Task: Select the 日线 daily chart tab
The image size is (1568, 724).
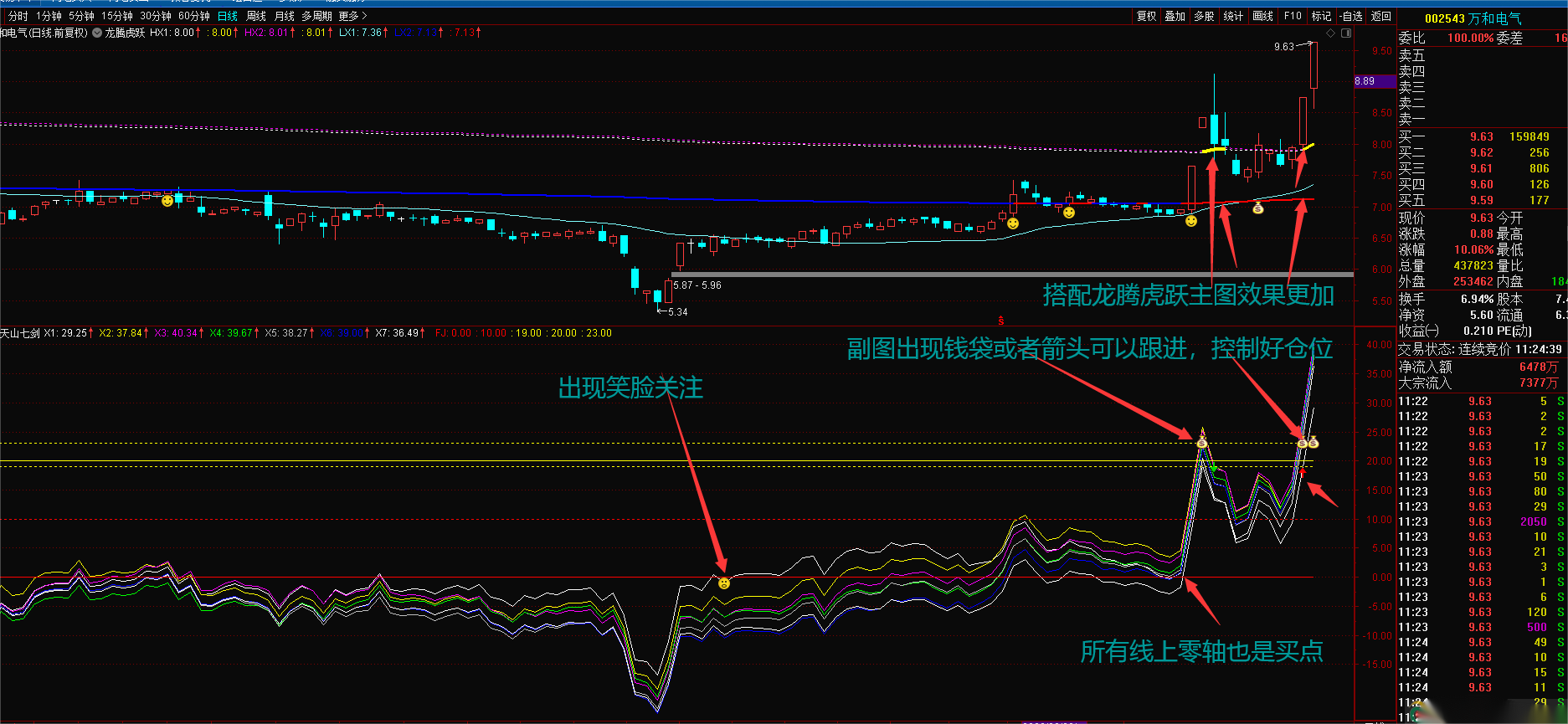Action: 228,16
